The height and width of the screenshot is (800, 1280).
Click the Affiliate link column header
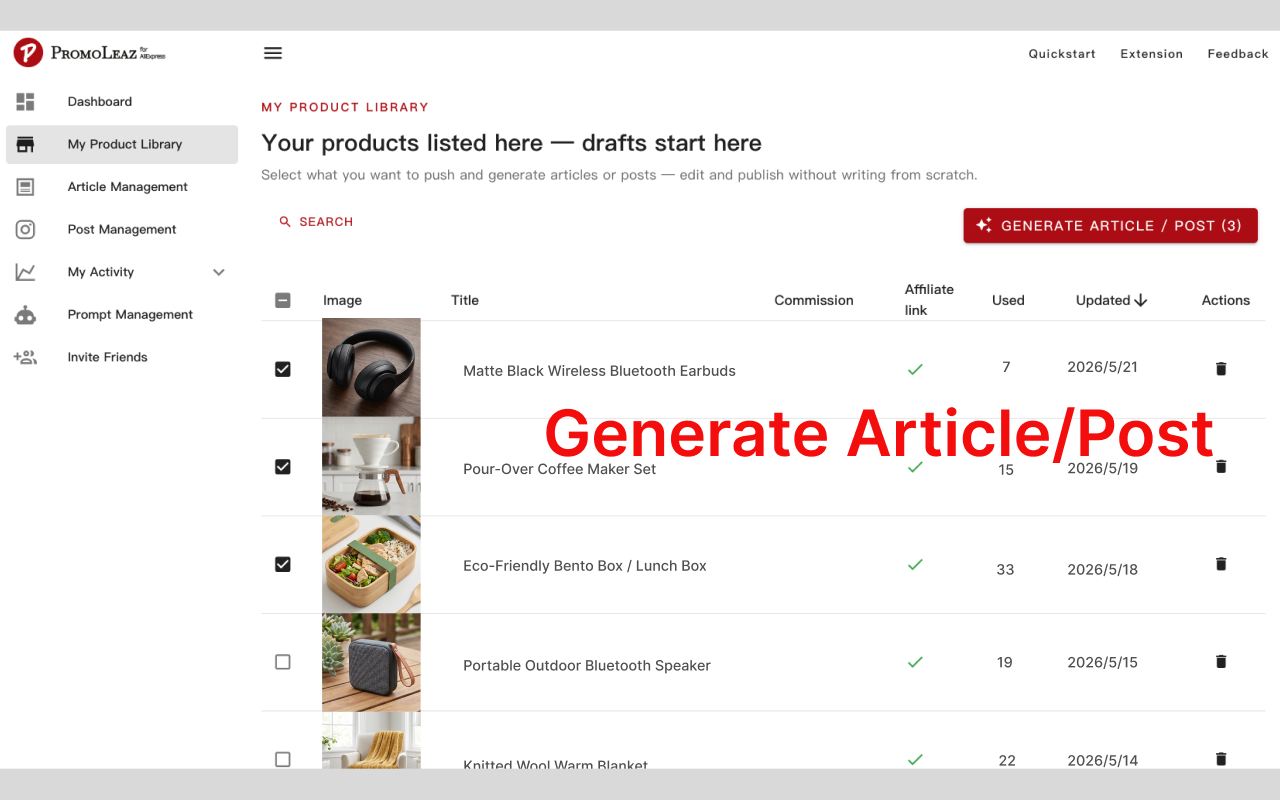(x=929, y=300)
